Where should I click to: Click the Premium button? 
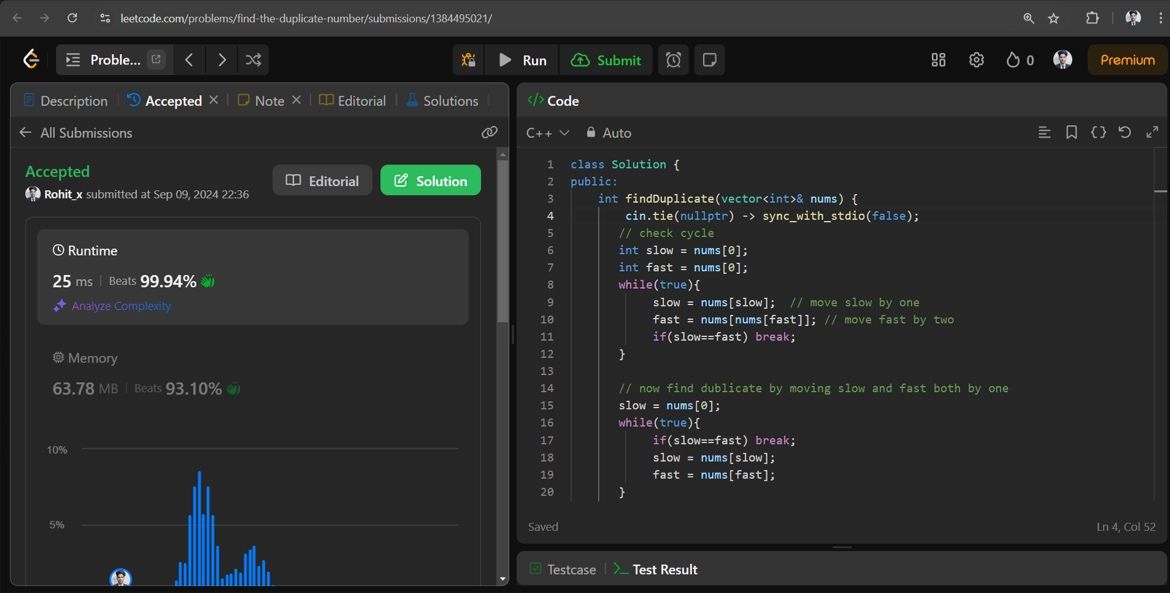(1127, 60)
